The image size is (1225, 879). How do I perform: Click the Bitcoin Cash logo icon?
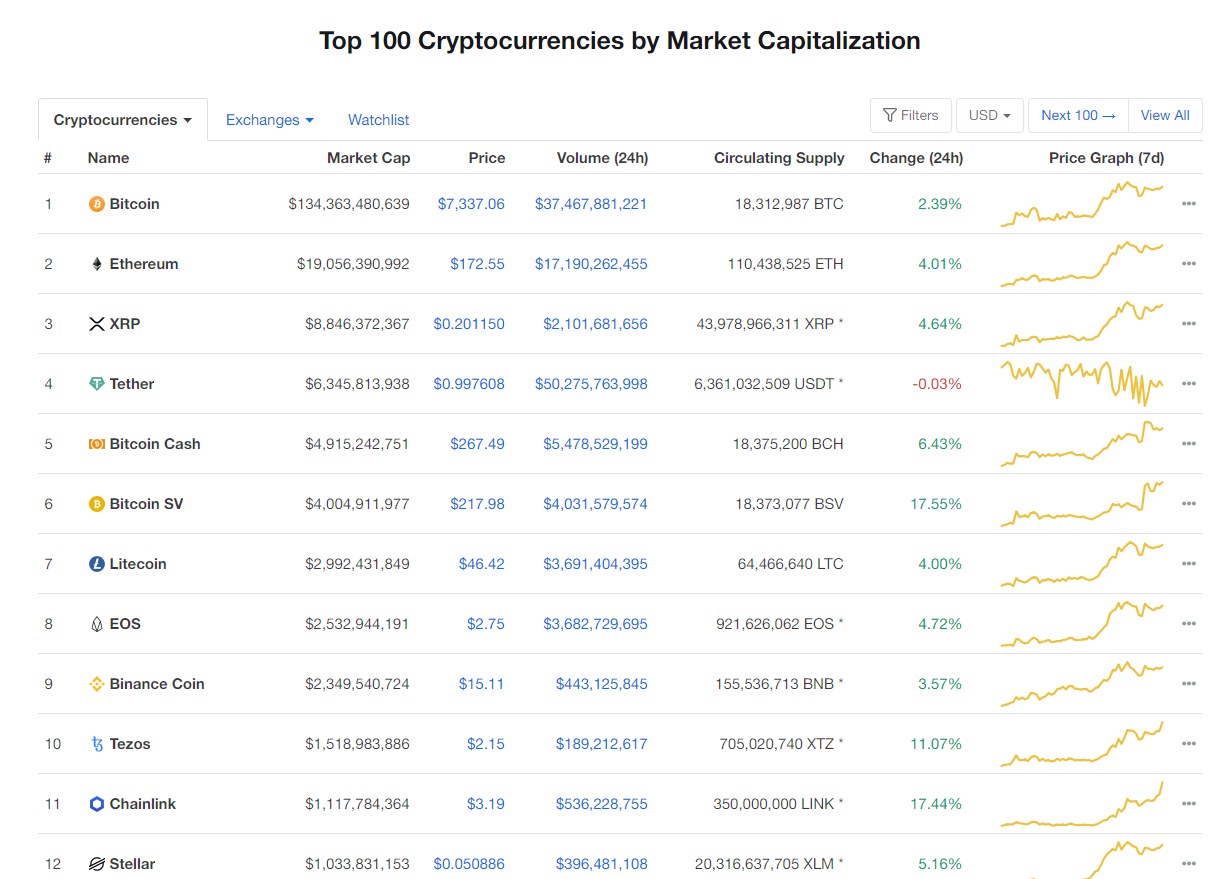coord(97,444)
